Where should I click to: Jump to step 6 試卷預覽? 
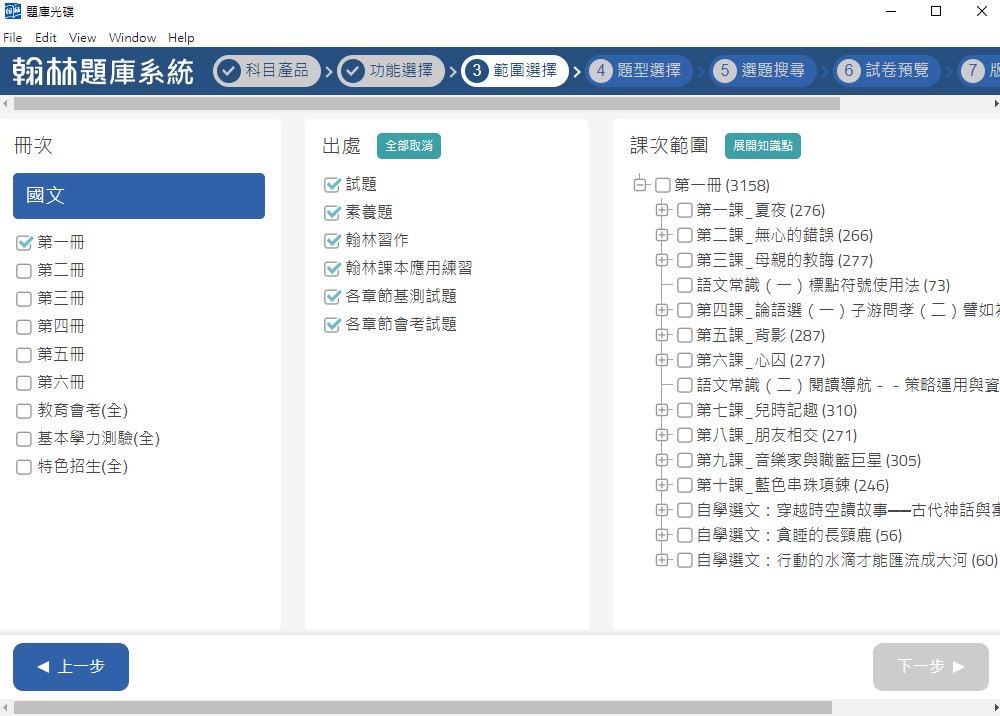(x=886, y=71)
